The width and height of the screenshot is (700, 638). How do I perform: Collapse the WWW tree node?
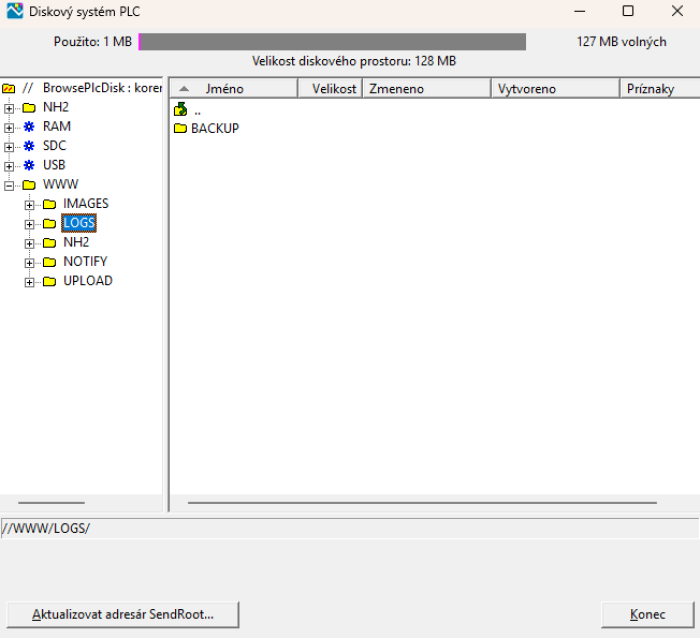(9, 185)
